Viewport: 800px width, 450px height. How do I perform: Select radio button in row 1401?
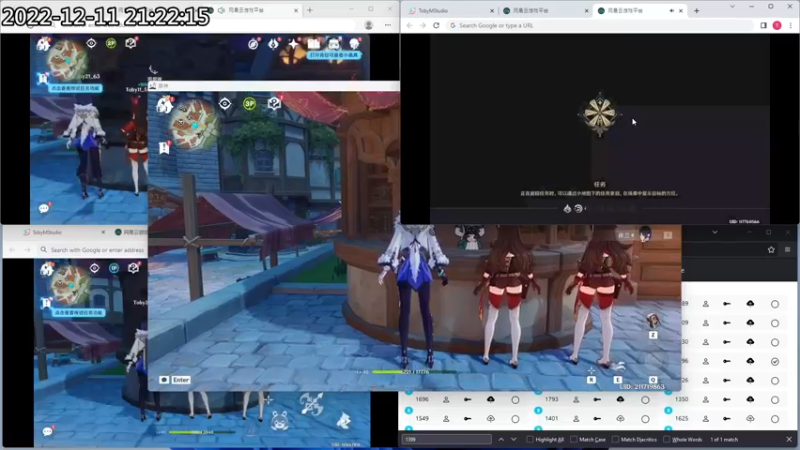coord(645,419)
